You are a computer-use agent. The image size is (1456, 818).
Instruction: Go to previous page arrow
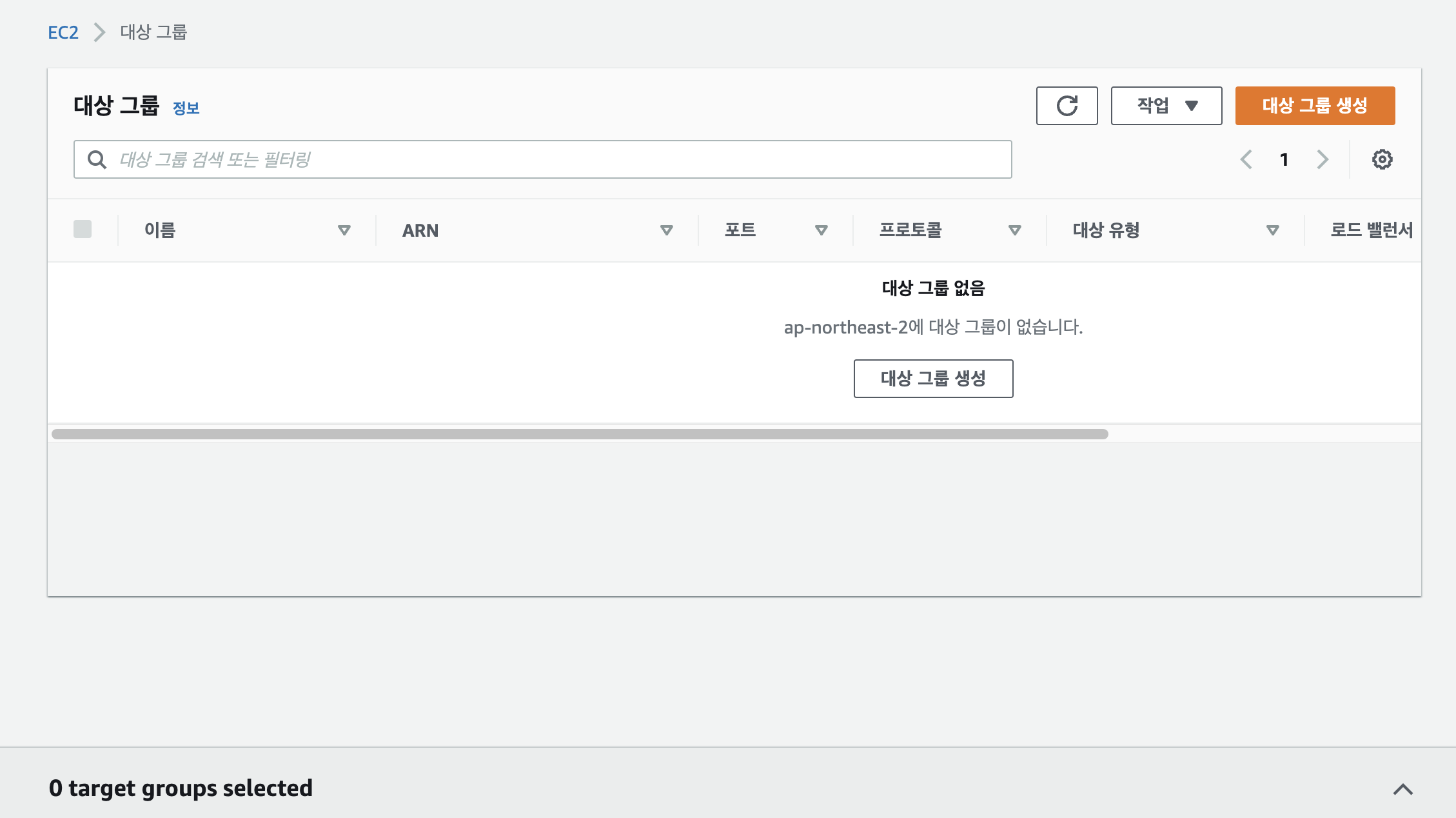pos(1246,159)
